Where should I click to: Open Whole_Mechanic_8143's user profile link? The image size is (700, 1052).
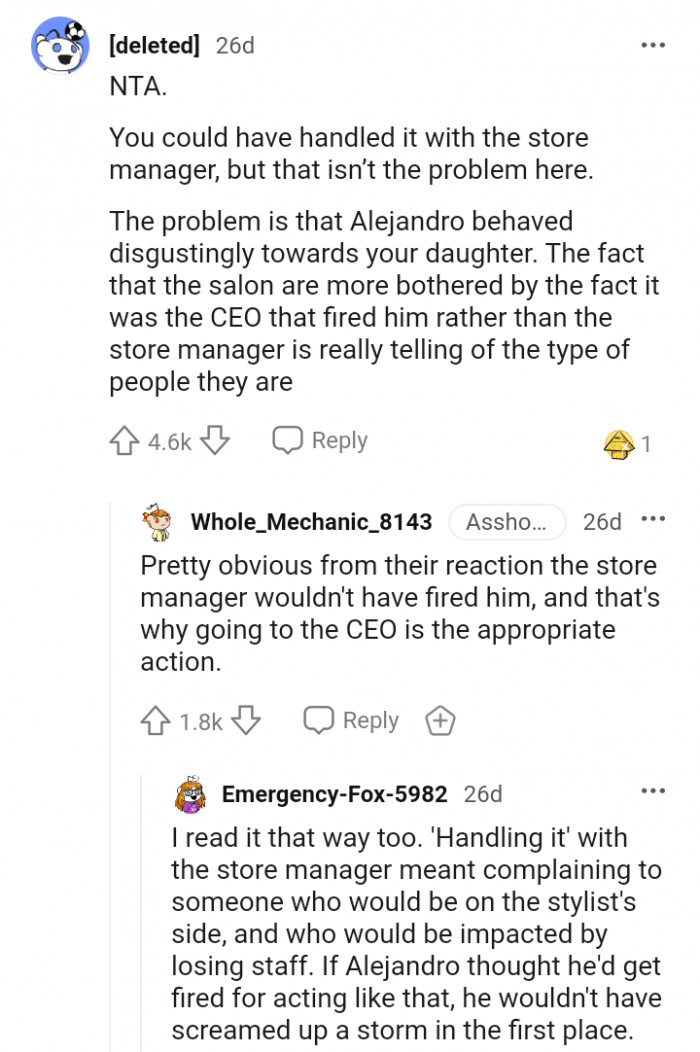coord(311,522)
